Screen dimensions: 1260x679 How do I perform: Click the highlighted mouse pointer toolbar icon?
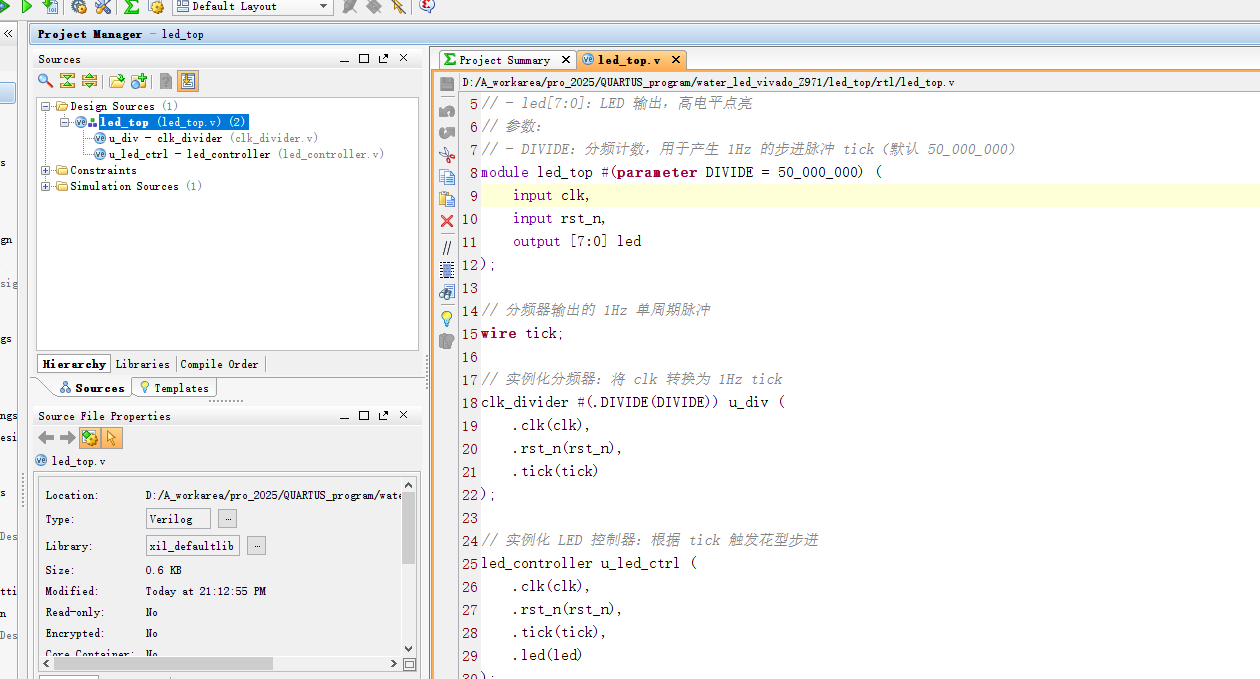[x=399, y=6]
